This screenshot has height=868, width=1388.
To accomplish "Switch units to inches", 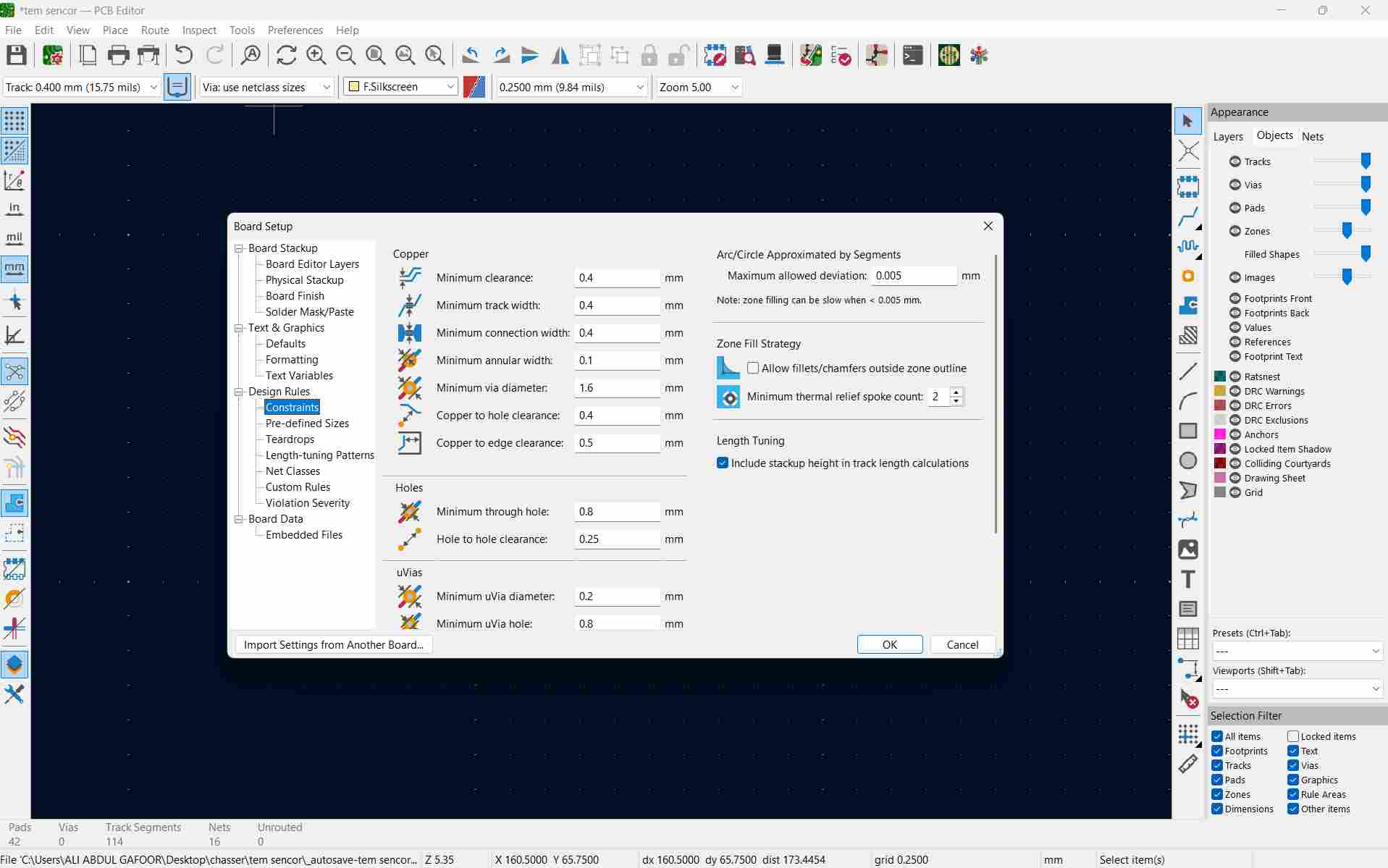I will coord(14,209).
